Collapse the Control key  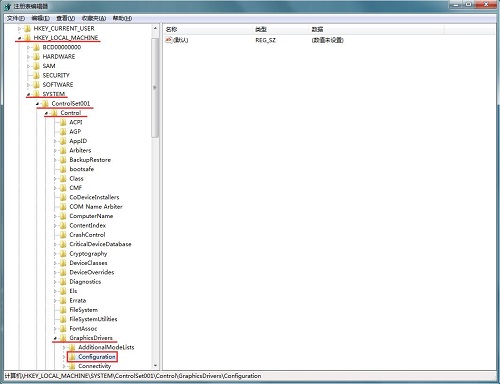tap(47, 113)
